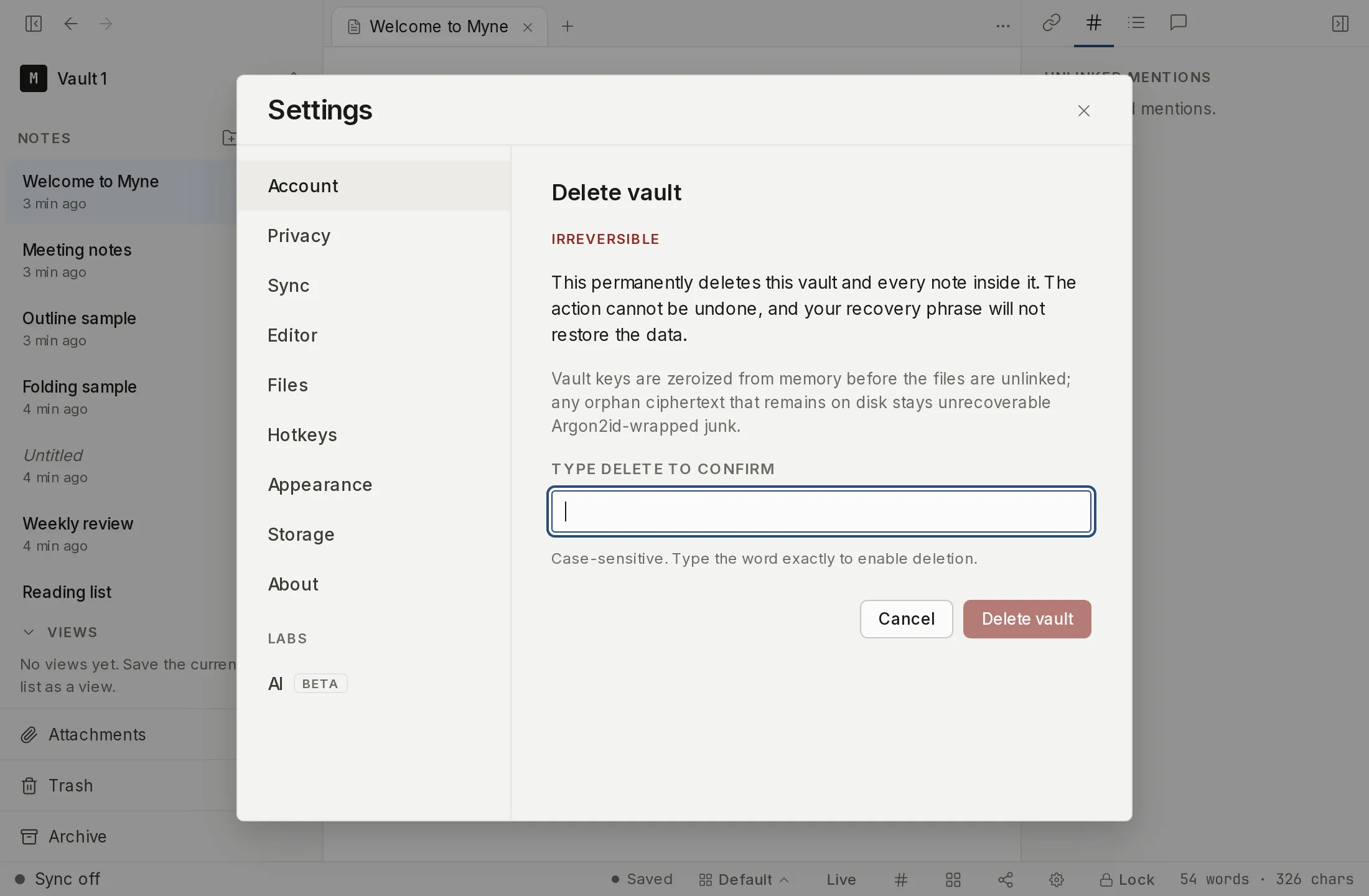Image resolution: width=1369 pixels, height=896 pixels.
Task: Open the Files settings tab
Action: [x=374, y=385]
